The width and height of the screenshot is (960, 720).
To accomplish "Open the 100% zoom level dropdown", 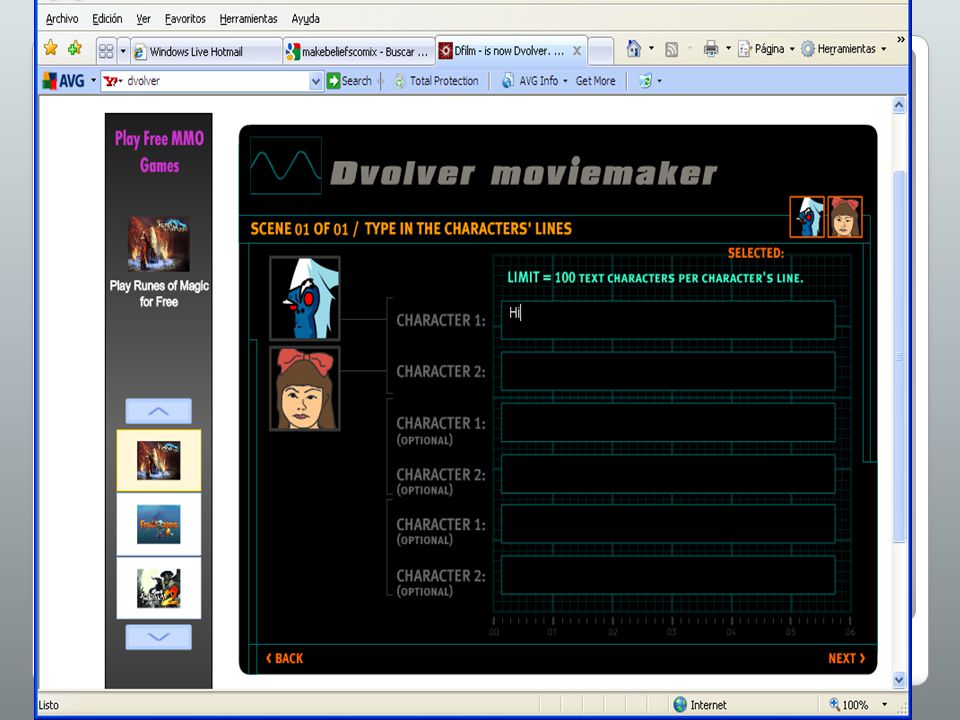I will (x=885, y=705).
